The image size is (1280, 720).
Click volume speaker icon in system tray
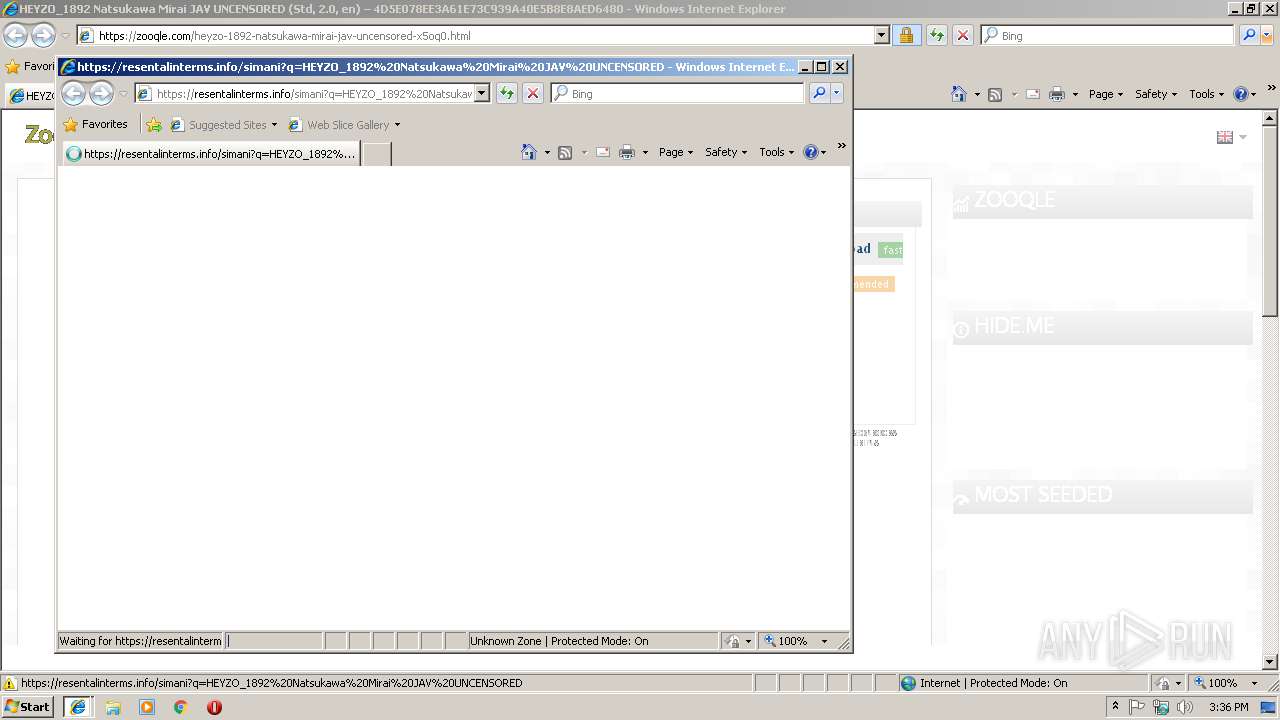[1185, 707]
